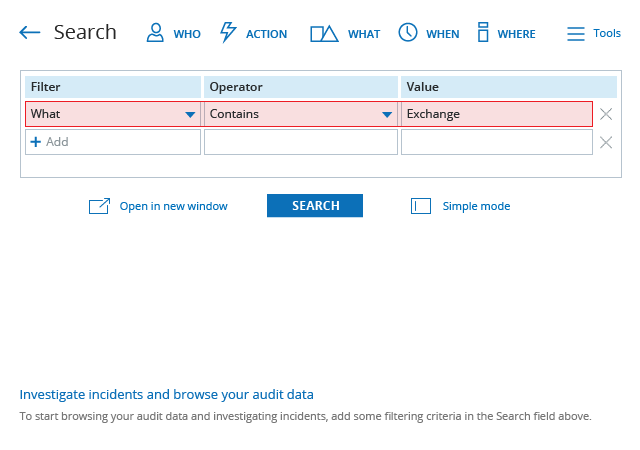This screenshot has height=450, width=640.
Task: Select the WHEN filter label
Action: [x=443, y=34]
